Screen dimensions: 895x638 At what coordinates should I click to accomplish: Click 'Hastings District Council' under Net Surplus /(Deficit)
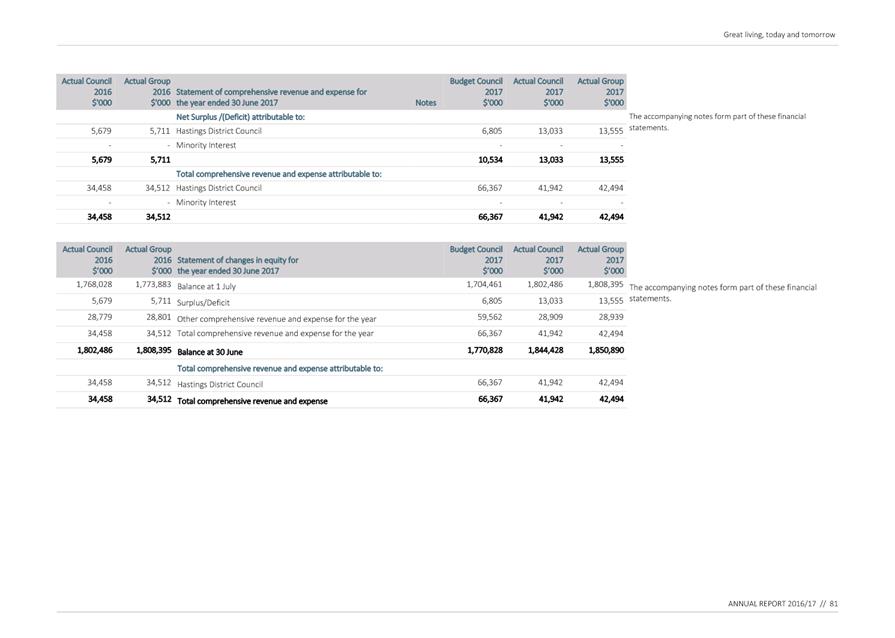click(219, 131)
